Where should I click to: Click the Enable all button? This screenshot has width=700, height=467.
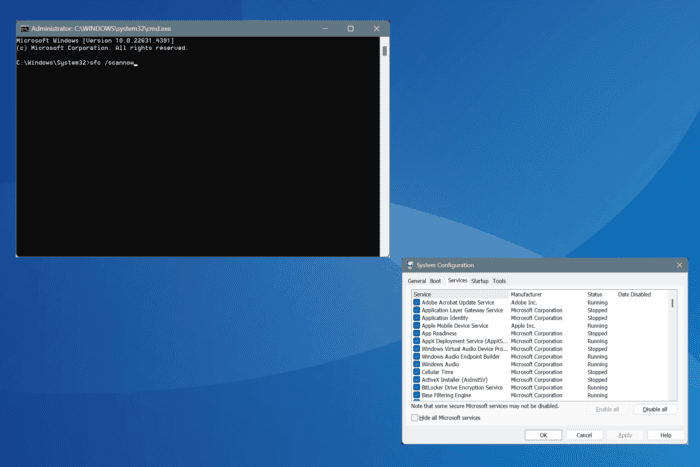coord(607,409)
